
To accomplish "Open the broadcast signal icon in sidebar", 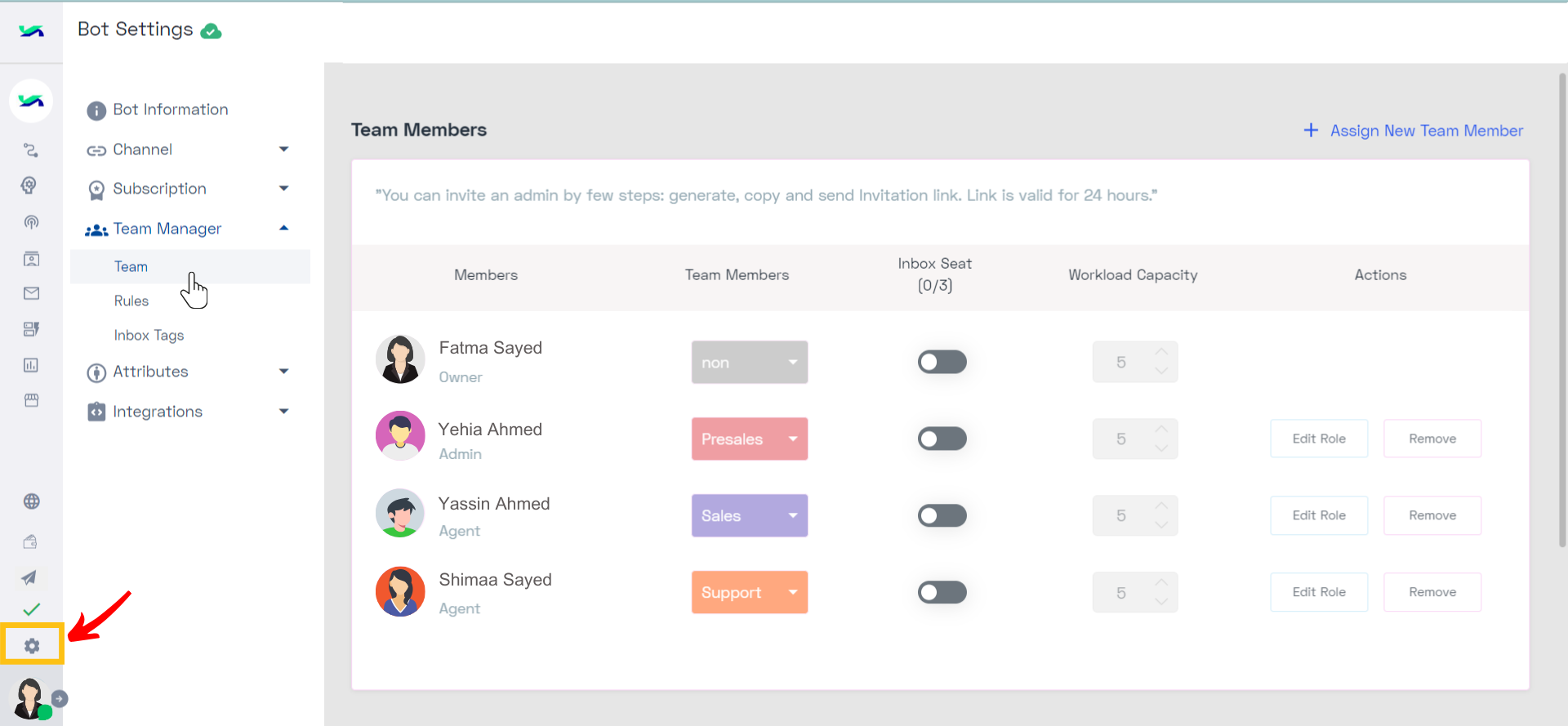I will pyautogui.click(x=31, y=222).
